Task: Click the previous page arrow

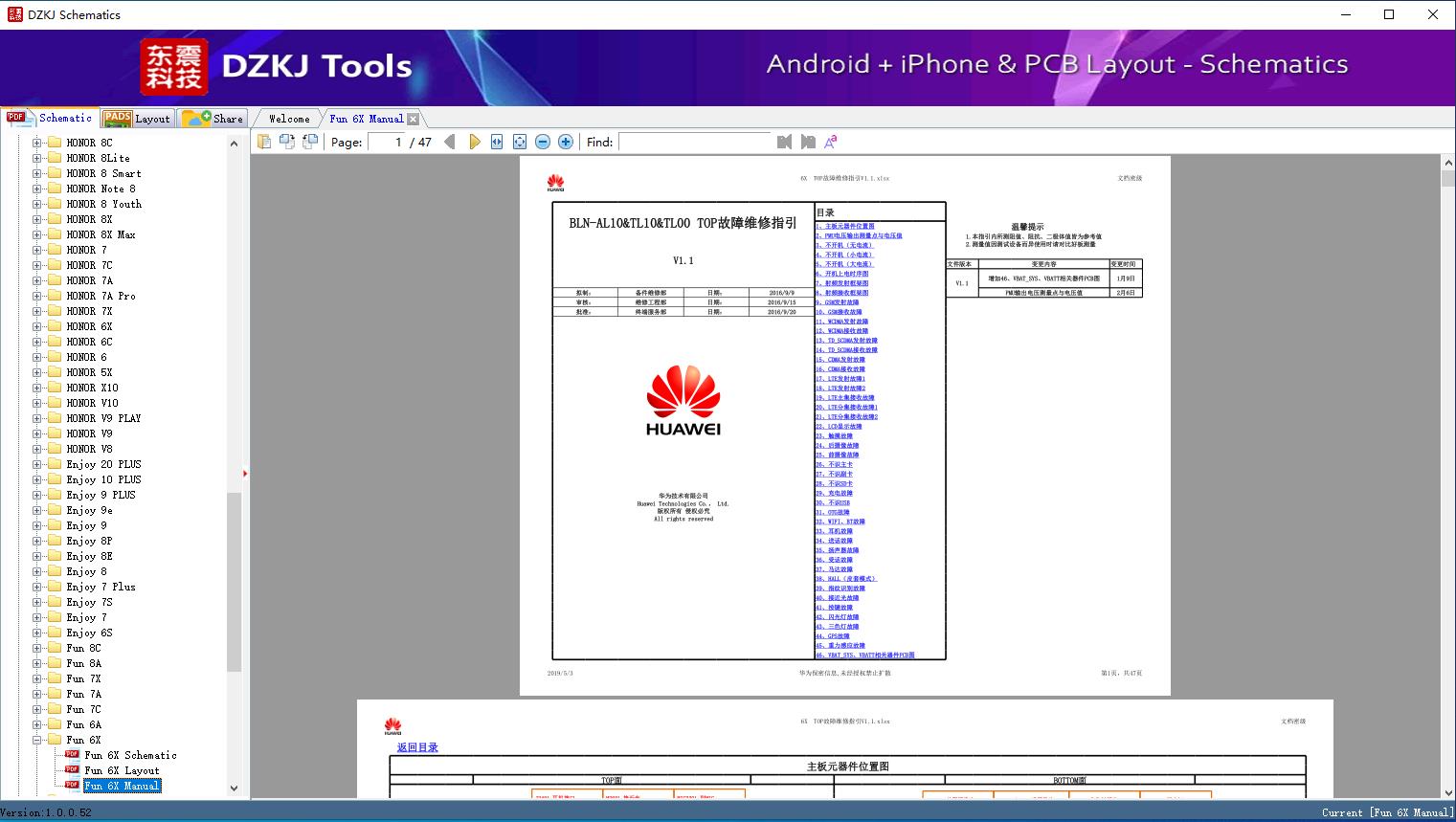Action: point(450,142)
